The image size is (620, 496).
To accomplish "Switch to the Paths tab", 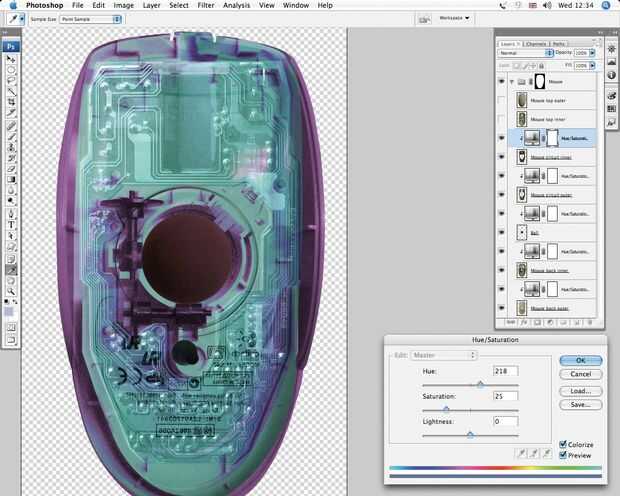I will [558, 44].
